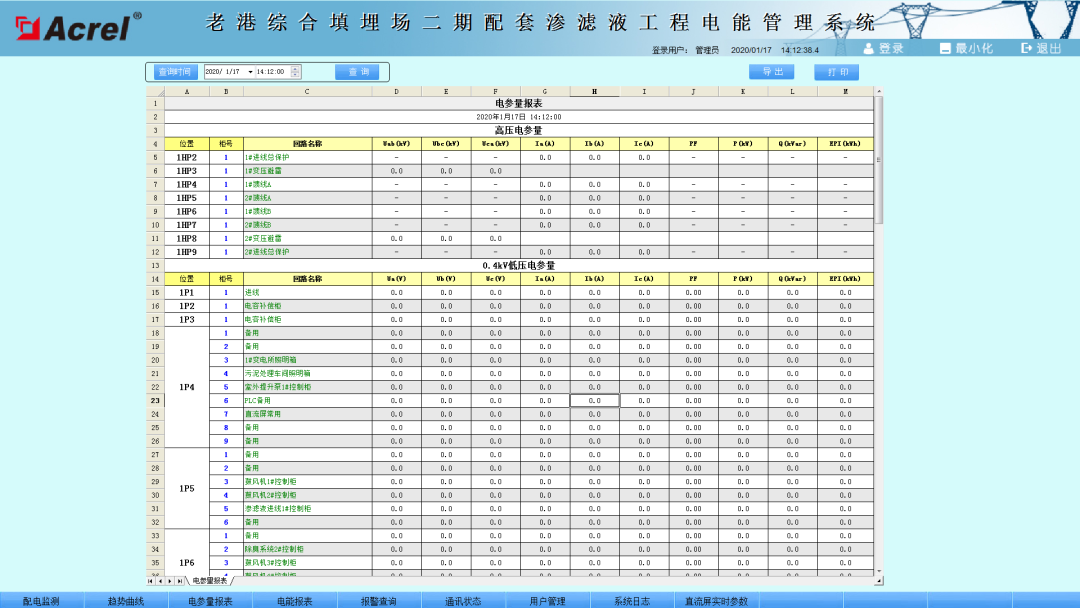Open the 系统日志 menu
The width and height of the screenshot is (1080, 608).
[632, 601]
